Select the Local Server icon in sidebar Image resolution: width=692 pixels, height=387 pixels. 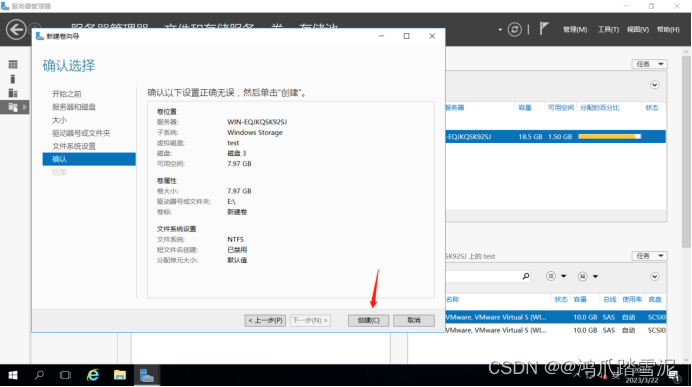coord(13,79)
